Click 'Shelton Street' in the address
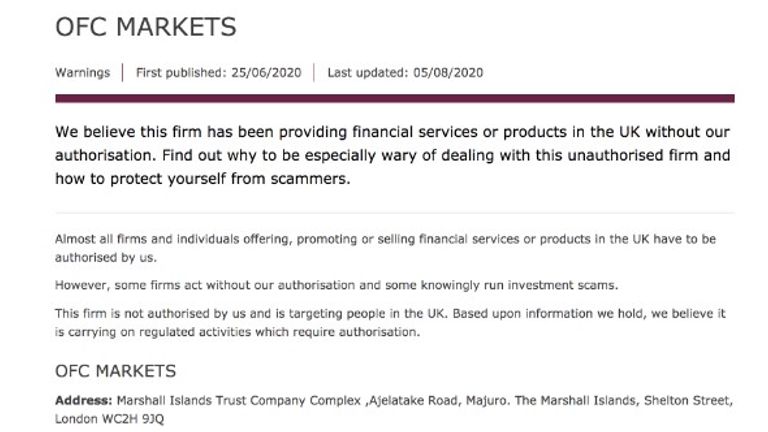 (x=687, y=401)
